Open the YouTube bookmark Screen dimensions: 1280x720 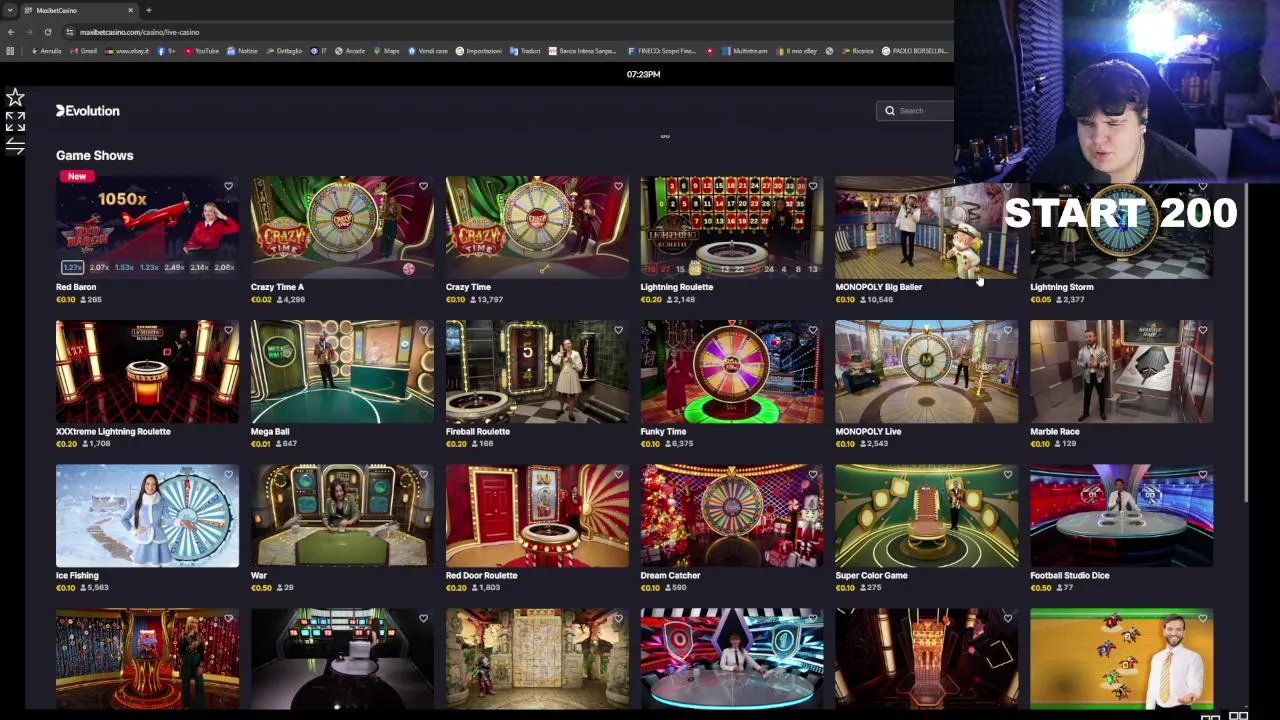point(202,51)
